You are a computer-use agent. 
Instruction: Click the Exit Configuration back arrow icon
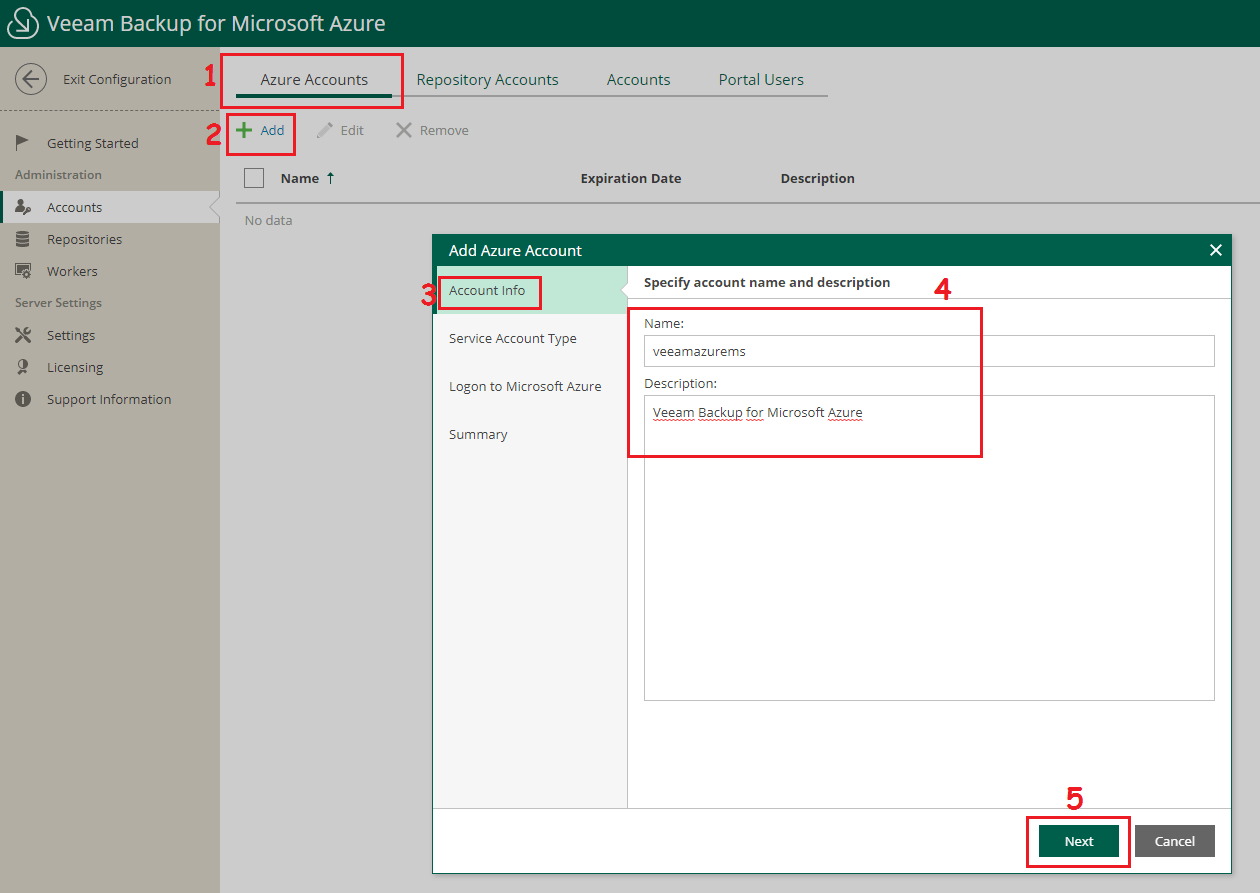click(31, 79)
